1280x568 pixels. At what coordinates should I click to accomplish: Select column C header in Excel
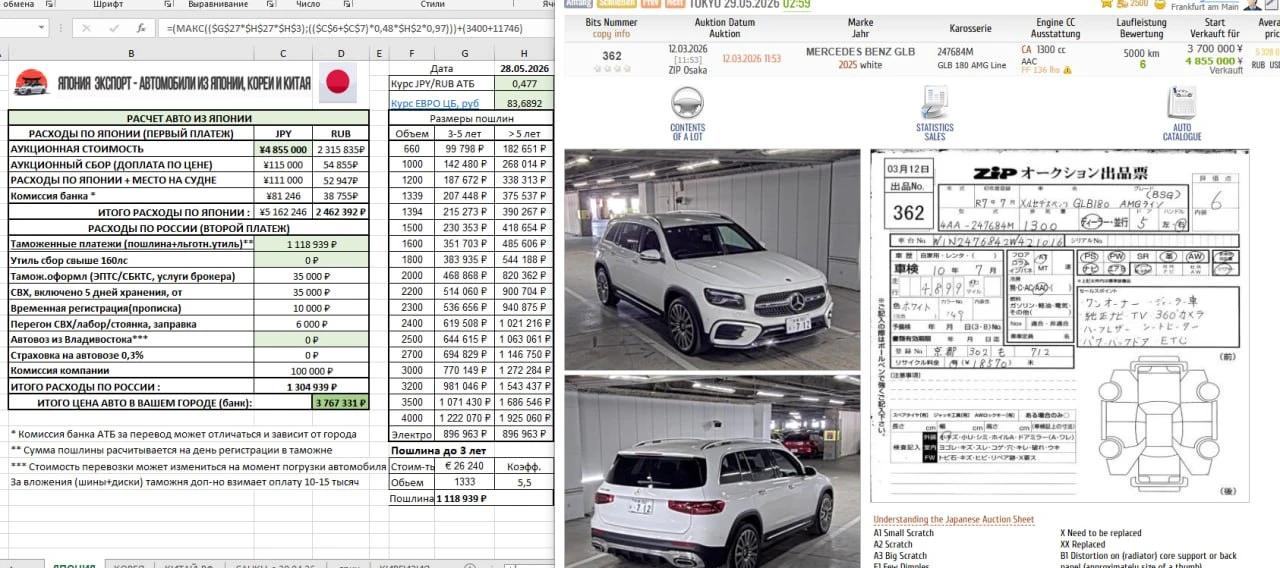click(283, 52)
